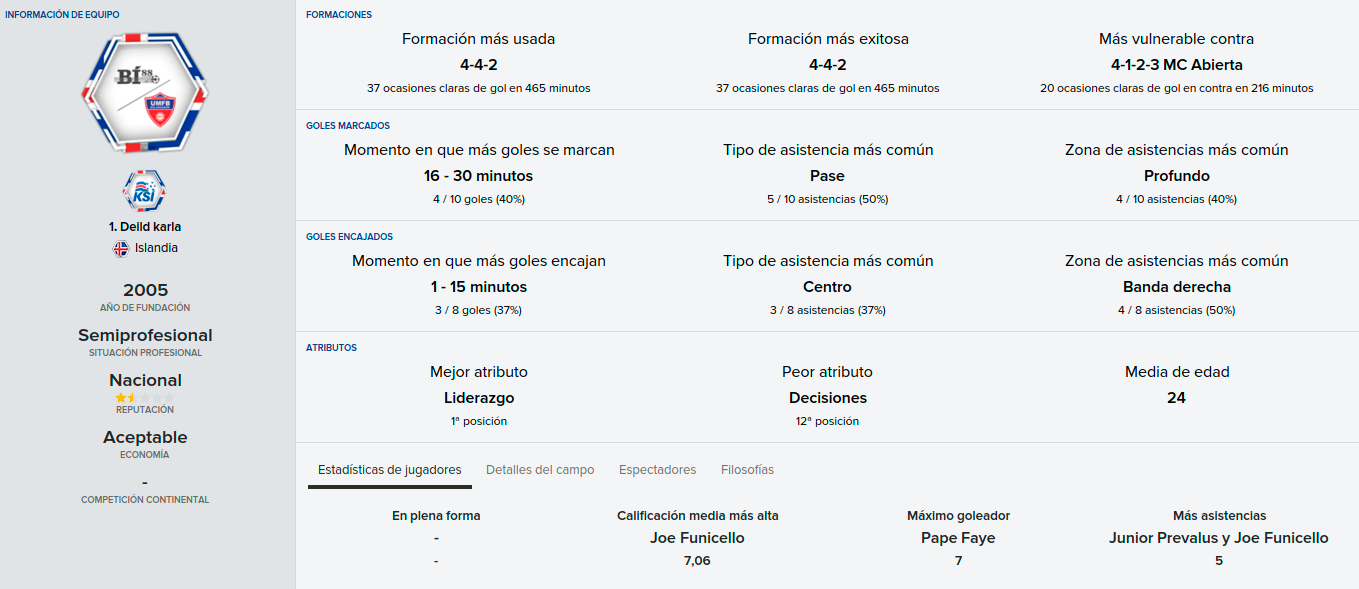Image resolution: width=1359 pixels, height=589 pixels.
Task: Click the Liderazgo best attribute value
Action: [479, 398]
